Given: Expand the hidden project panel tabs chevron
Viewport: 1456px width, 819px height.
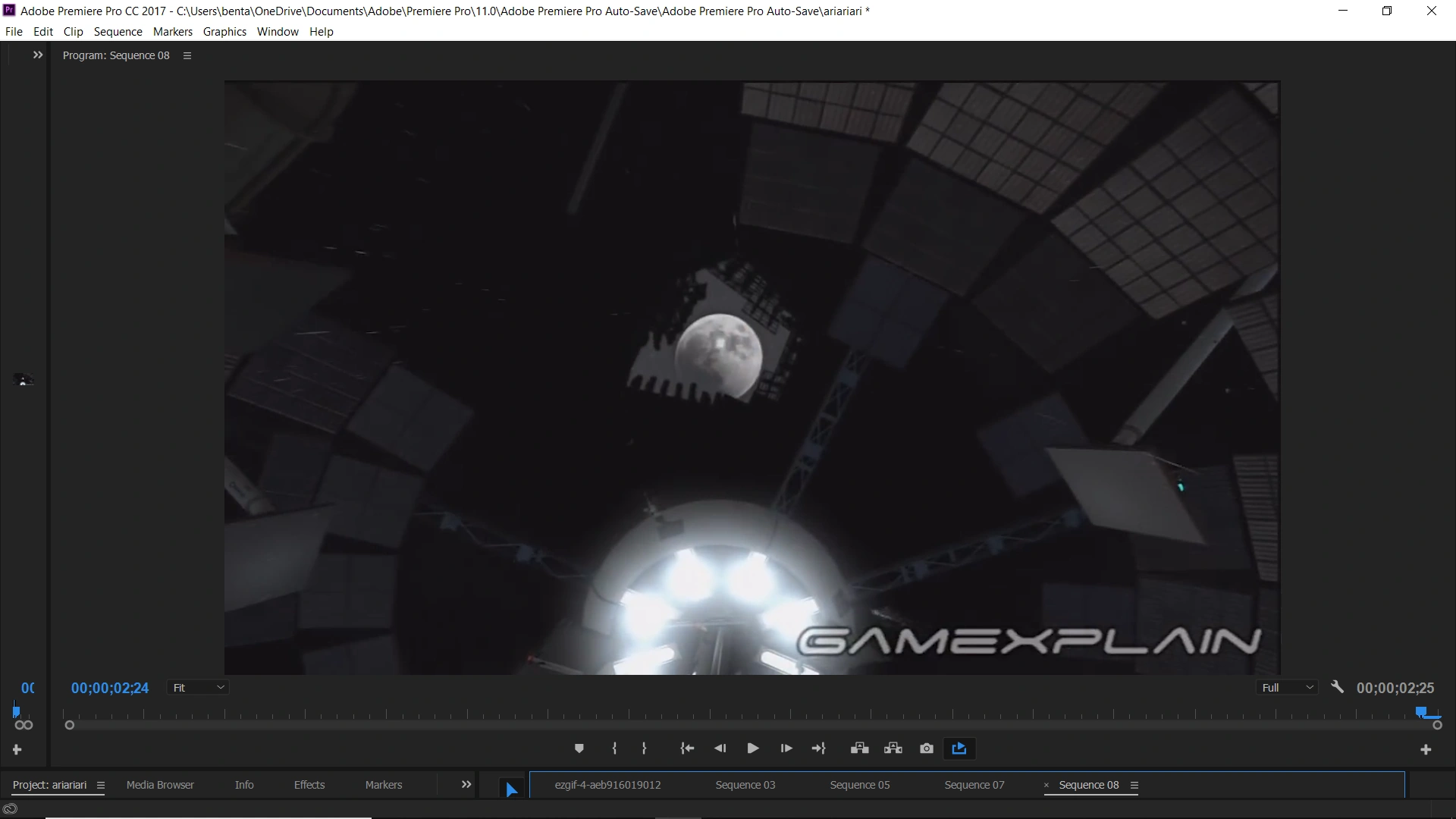Looking at the screenshot, I should [466, 785].
